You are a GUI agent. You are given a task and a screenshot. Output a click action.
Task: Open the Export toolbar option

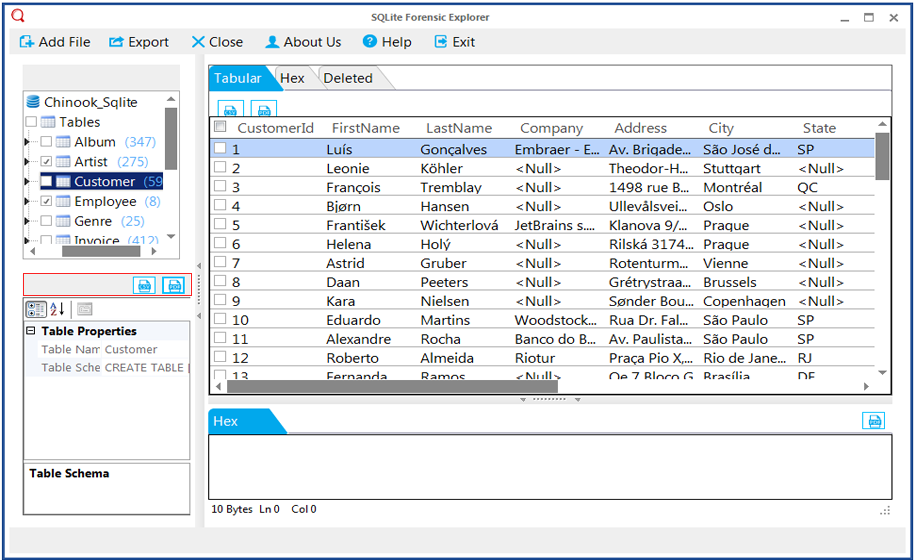click(139, 42)
